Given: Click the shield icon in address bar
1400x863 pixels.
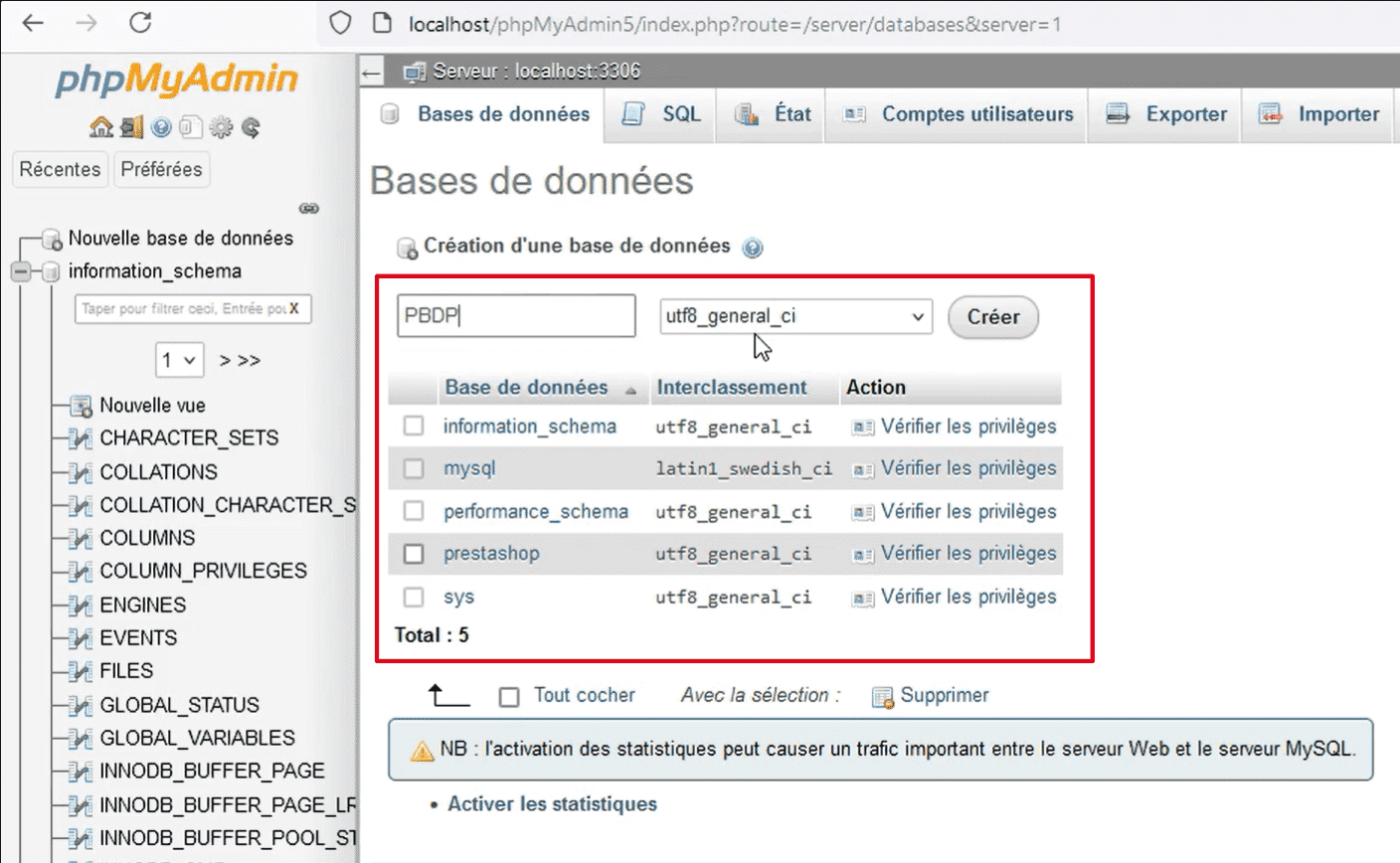Looking at the screenshot, I should click(x=340, y=23).
